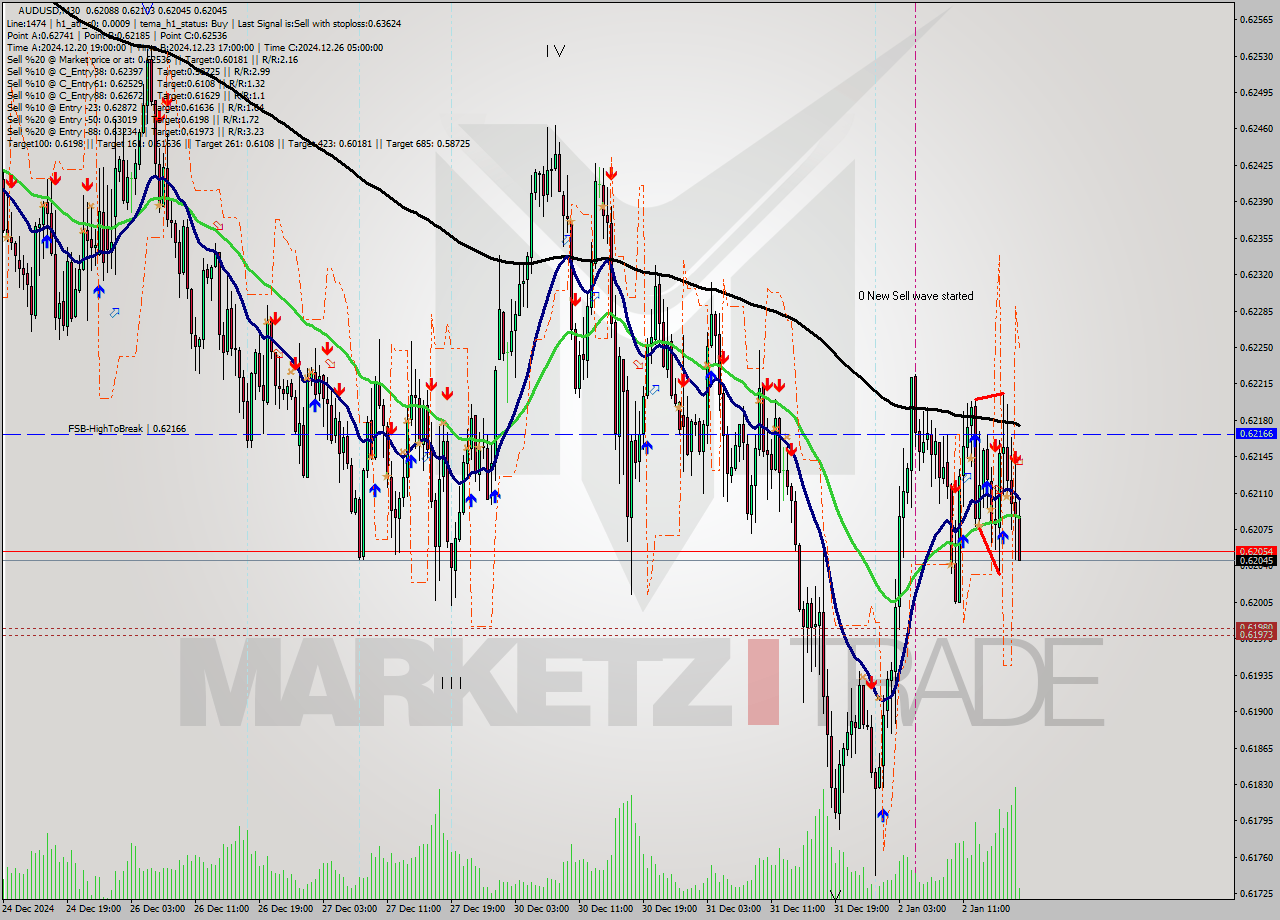This screenshot has height=920, width=1280.
Task: Click the black 0.62045 current price tag
Action: pos(1257,561)
